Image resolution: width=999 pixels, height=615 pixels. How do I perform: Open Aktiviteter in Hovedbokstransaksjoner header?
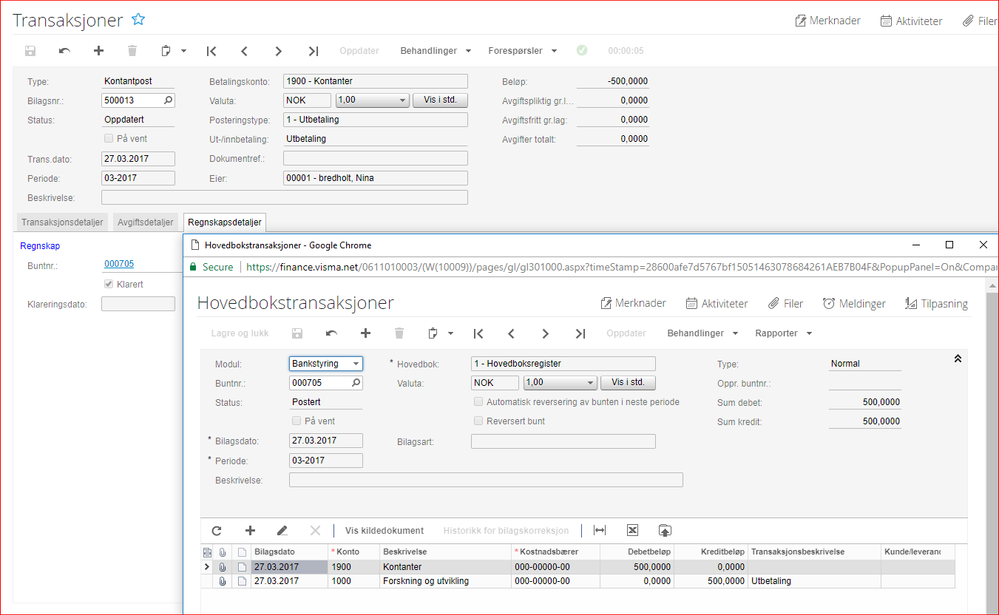pos(716,303)
